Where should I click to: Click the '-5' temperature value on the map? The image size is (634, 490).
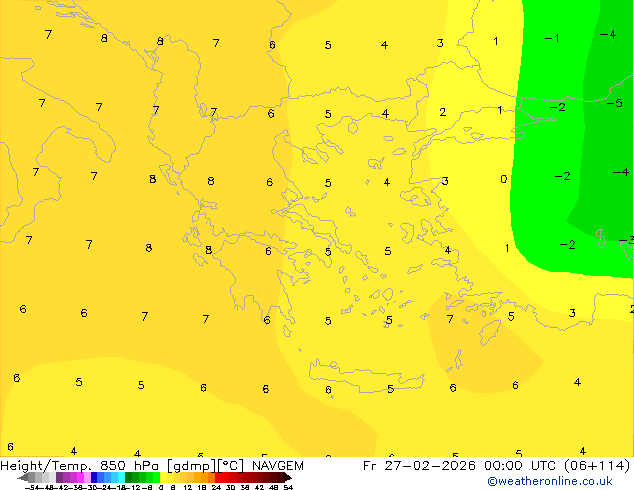click(615, 103)
